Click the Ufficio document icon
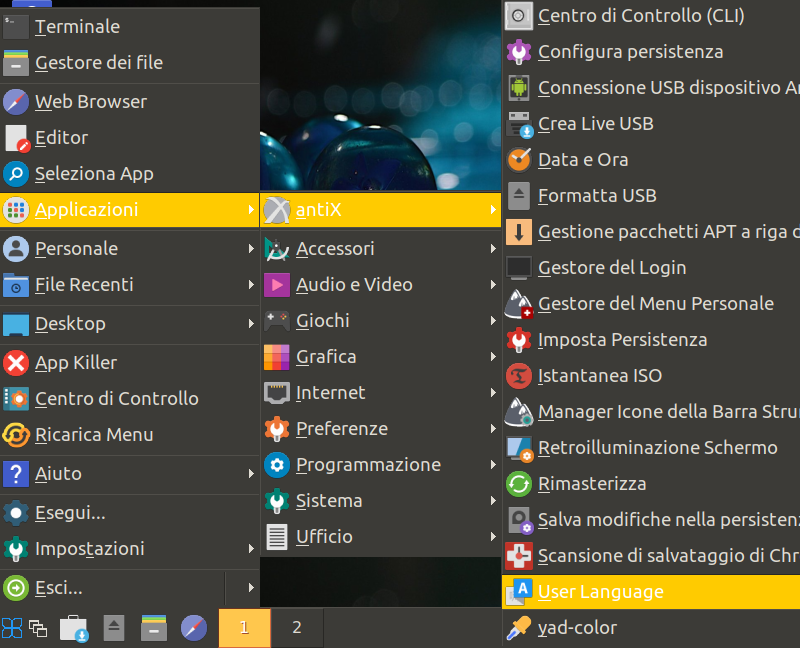800x648 pixels. pos(277,537)
